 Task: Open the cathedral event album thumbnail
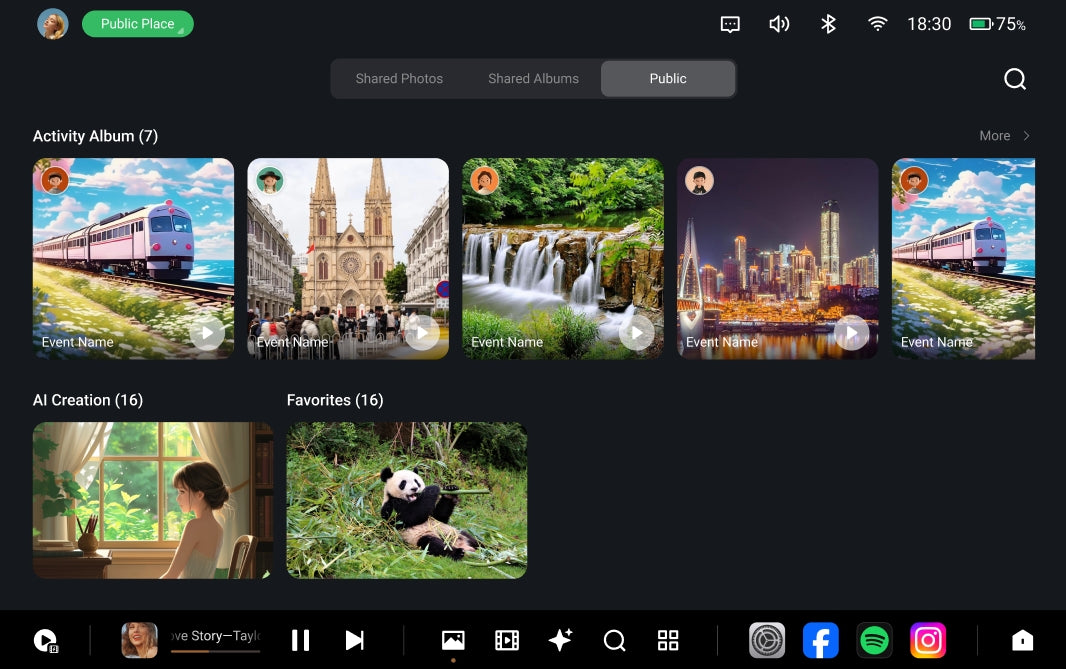tap(348, 258)
